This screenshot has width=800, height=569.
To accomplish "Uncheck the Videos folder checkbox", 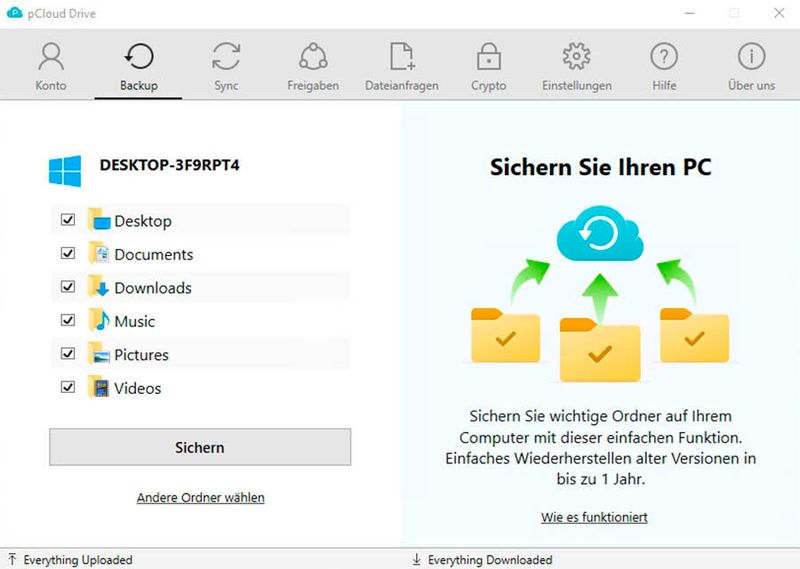I will (68, 387).
